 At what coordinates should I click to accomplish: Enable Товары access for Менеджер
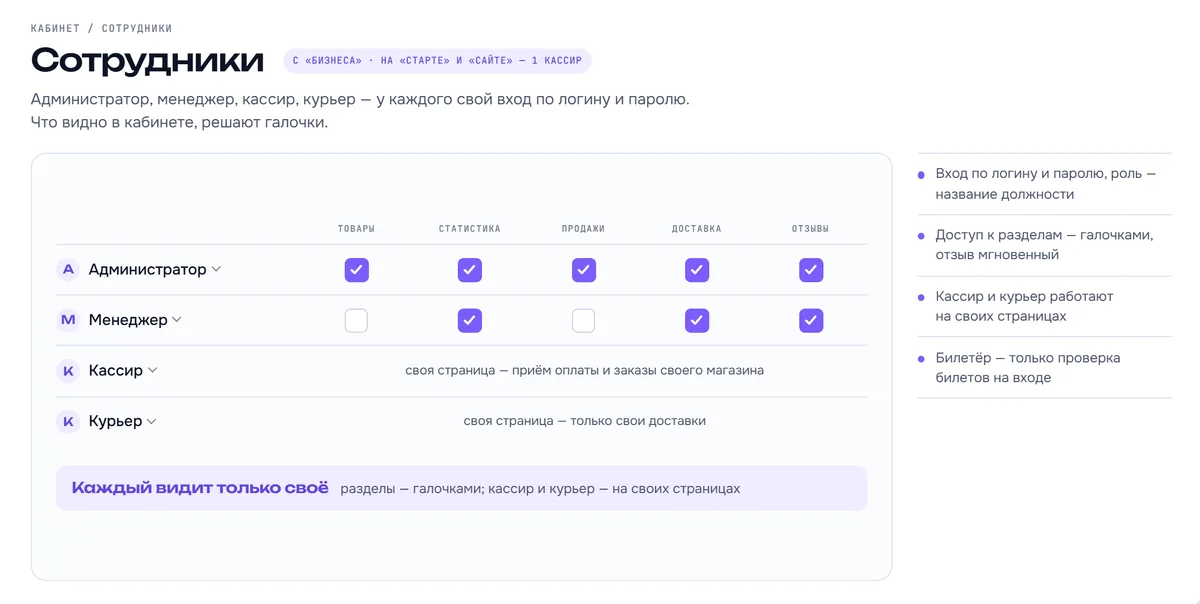(x=357, y=321)
